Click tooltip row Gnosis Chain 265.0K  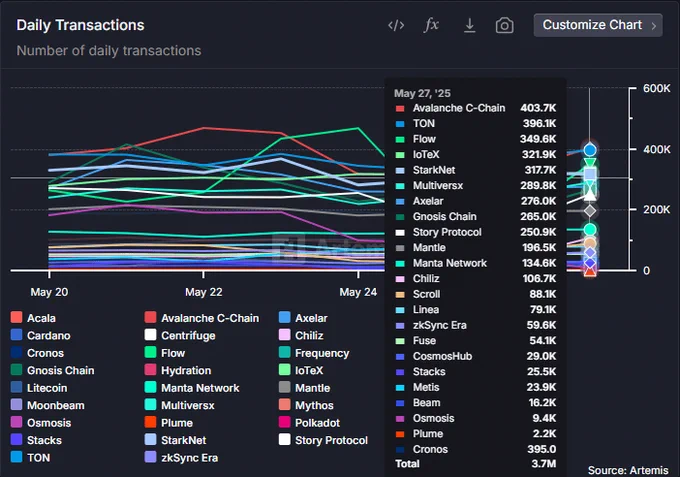[x=476, y=216]
